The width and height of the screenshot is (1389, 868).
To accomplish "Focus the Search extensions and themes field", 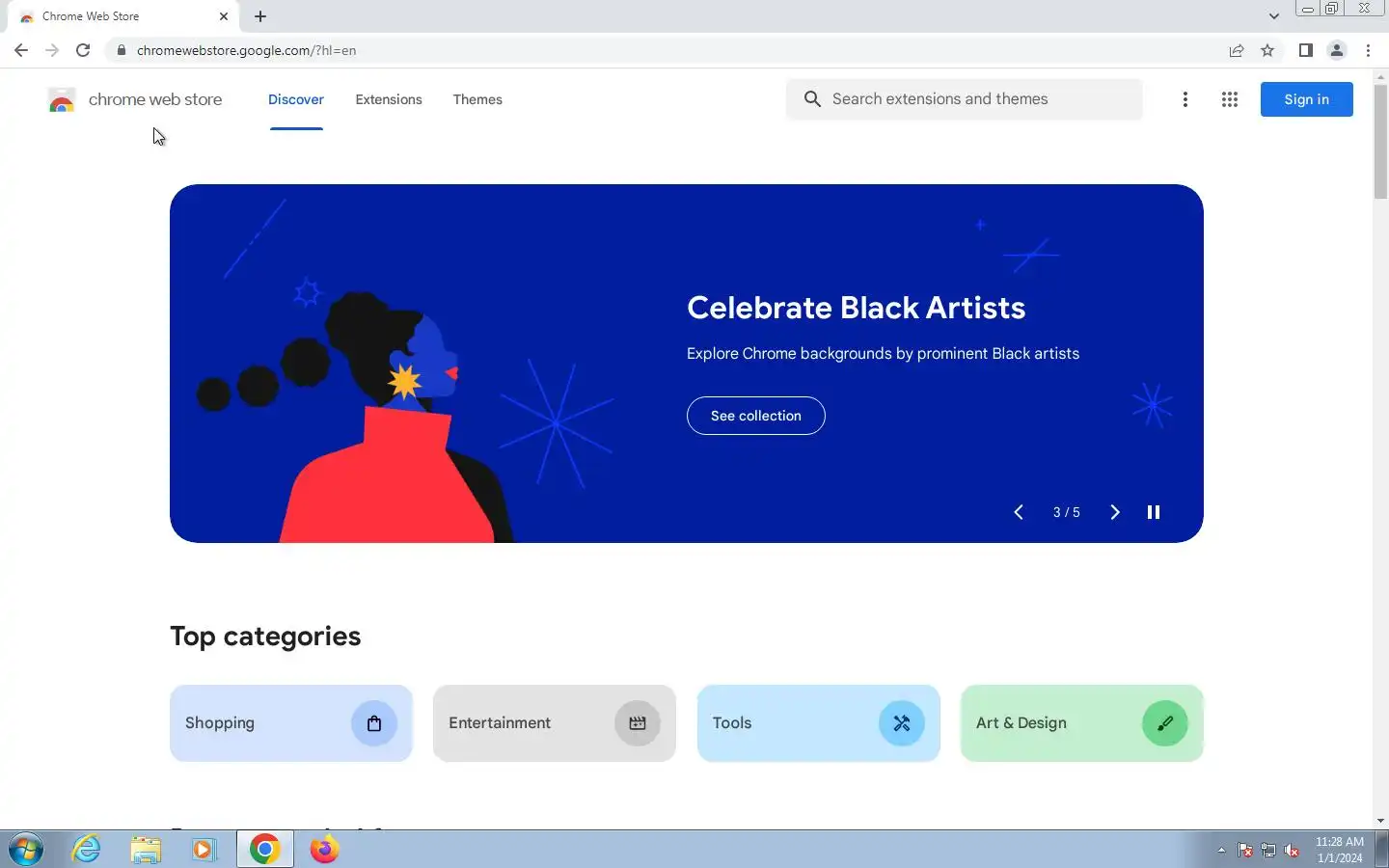I will pos(965,99).
